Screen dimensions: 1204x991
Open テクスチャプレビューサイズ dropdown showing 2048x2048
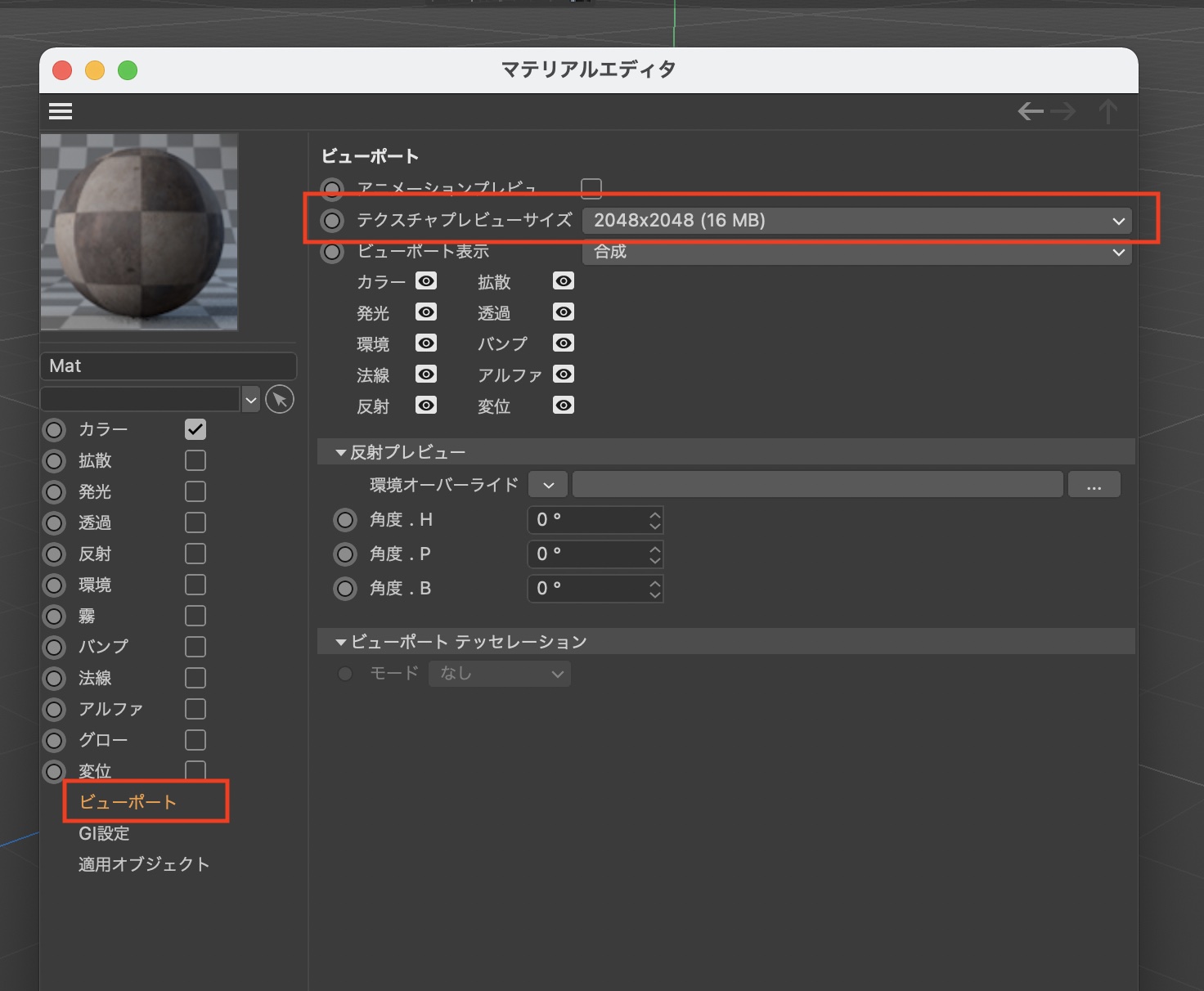(x=856, y=221)
